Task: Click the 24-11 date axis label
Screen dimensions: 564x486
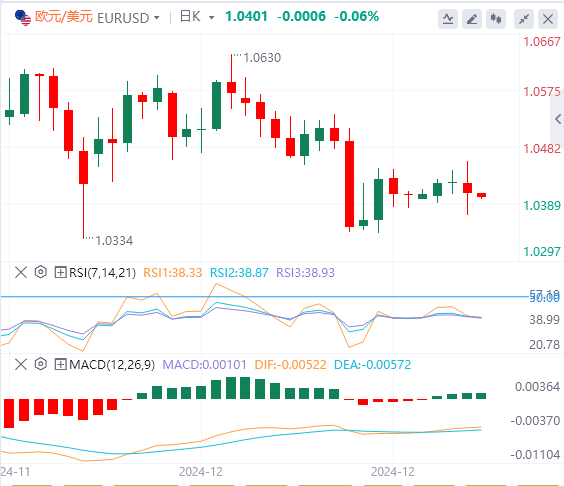Action: [15, 472]
